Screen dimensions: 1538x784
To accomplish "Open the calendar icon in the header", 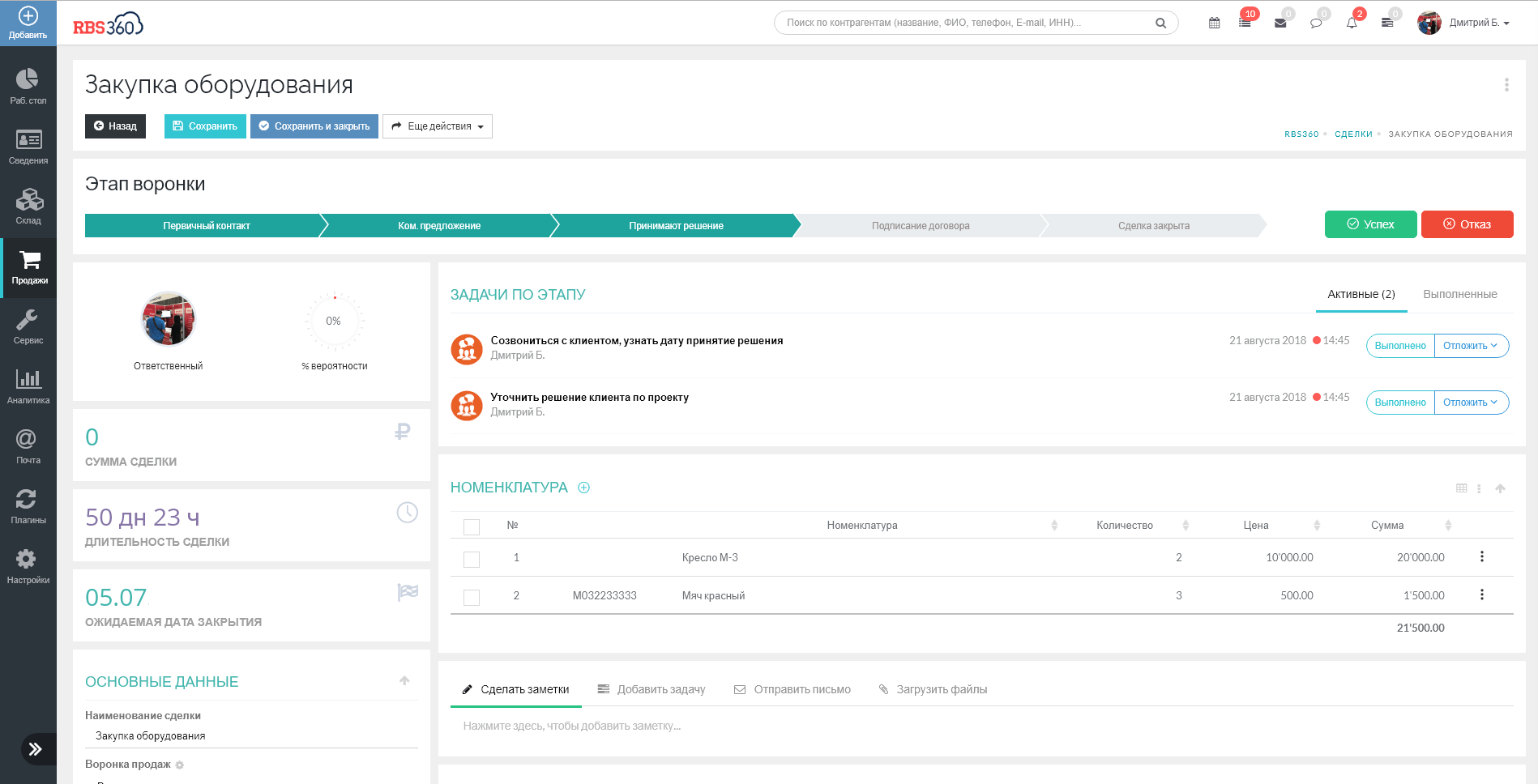I will (1214, 23).
